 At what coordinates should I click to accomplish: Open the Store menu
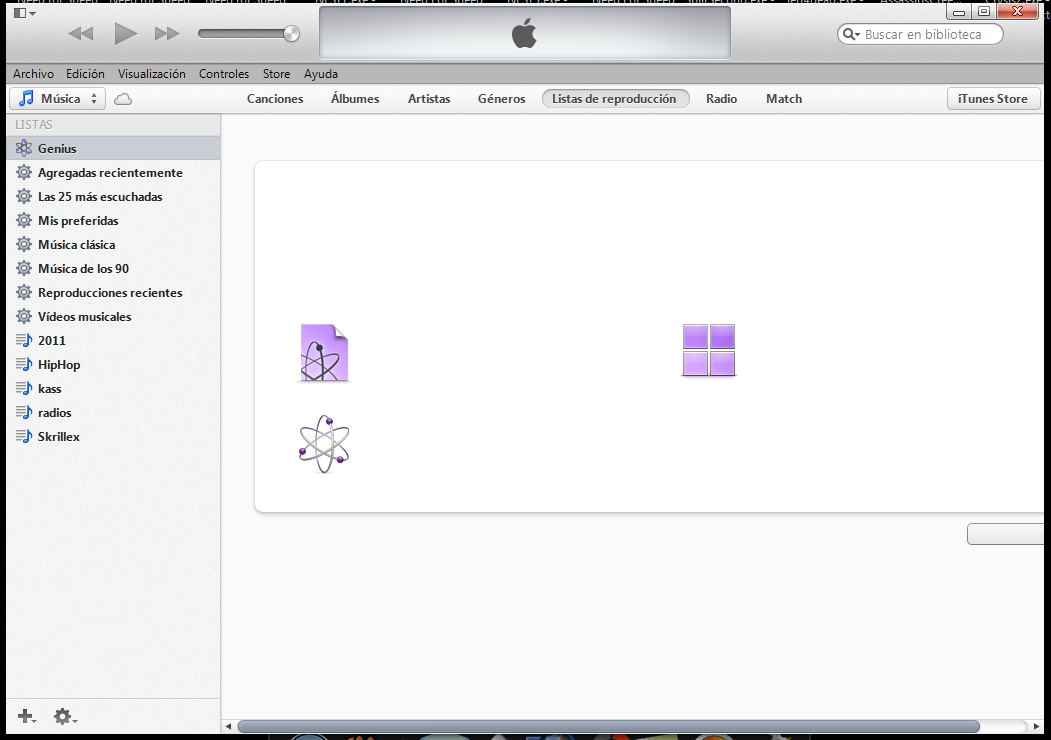[276, 74]
